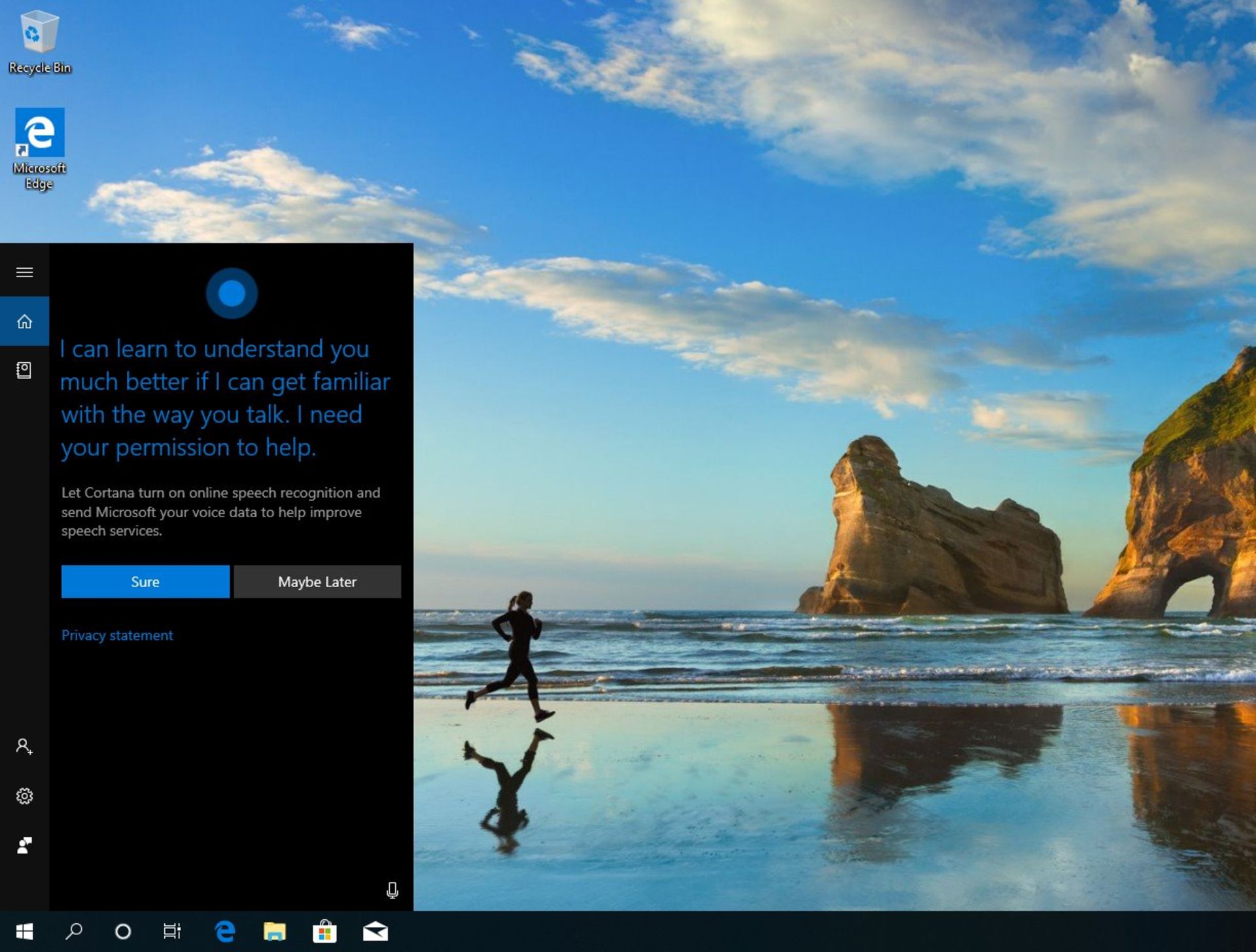Open File Explorer from taskbar
The height and width of the screenshot is (952, 1256).
click(x=275, y=931)
